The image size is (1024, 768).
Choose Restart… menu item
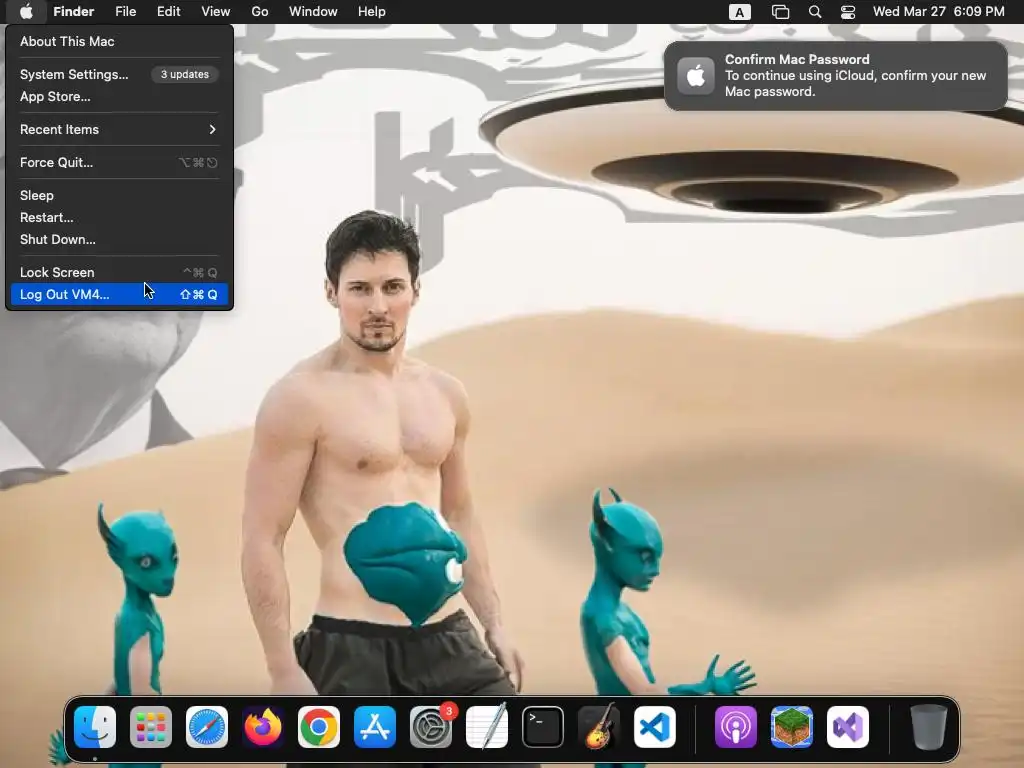tap(120, 217)
